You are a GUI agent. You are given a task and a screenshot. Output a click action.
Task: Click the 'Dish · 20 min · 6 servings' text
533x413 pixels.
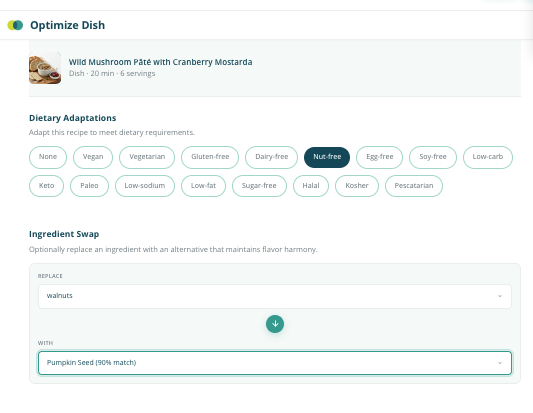click(x=112, y=73)
